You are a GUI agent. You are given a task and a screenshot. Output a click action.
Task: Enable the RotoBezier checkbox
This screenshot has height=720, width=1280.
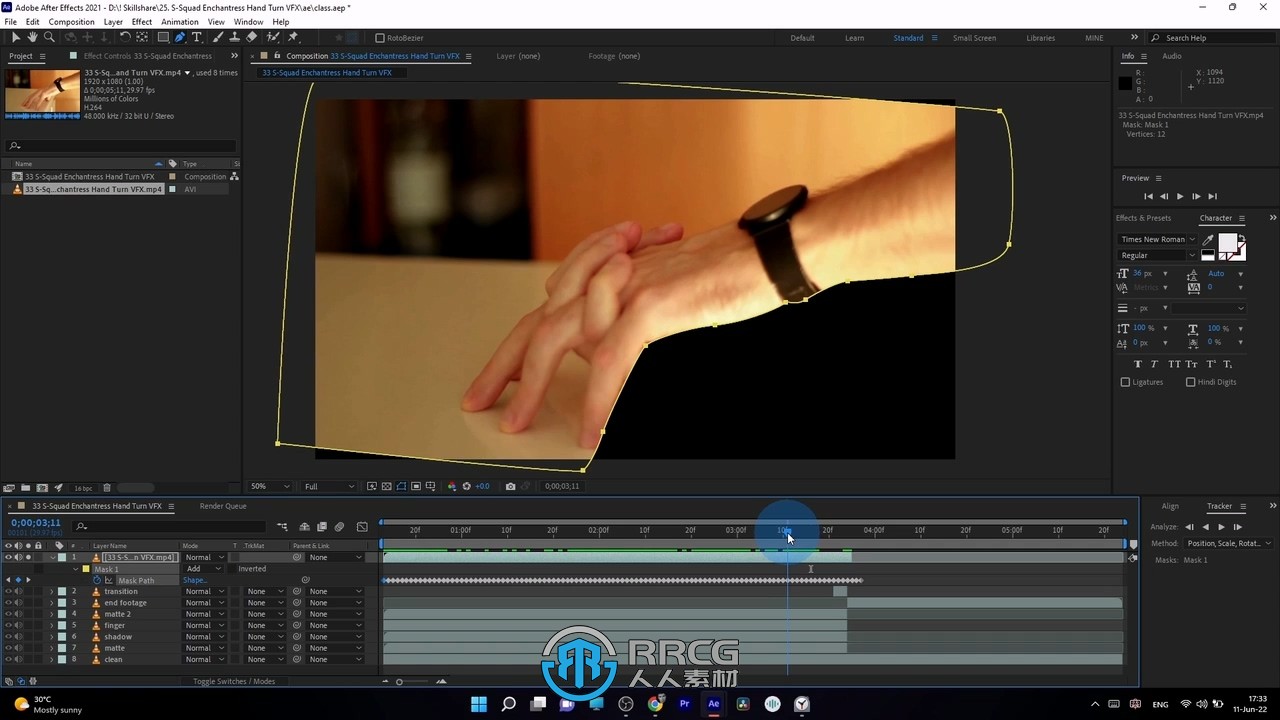pos(380,38)
